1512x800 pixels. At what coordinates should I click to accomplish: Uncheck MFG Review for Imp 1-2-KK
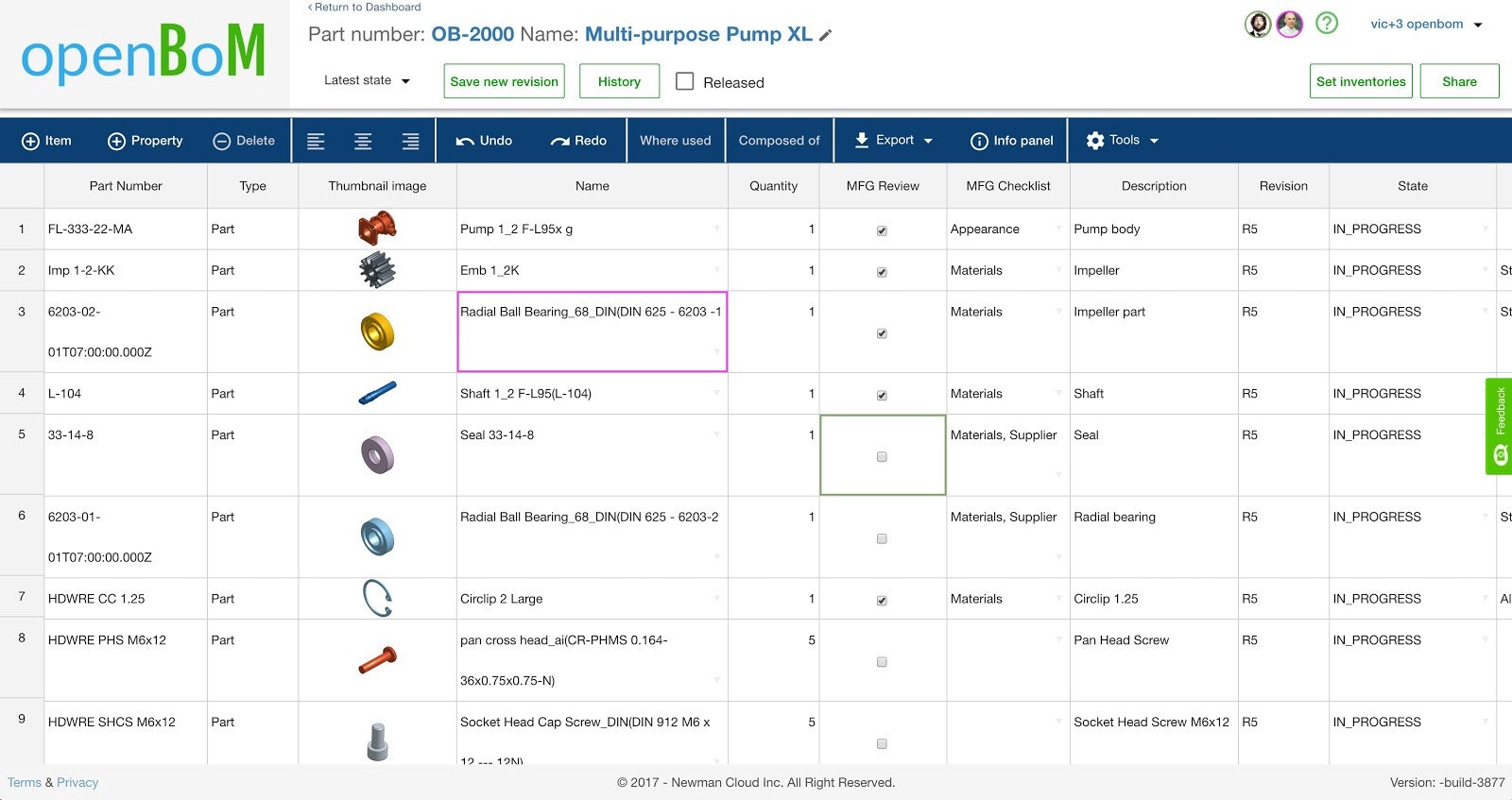click(882, 272)
